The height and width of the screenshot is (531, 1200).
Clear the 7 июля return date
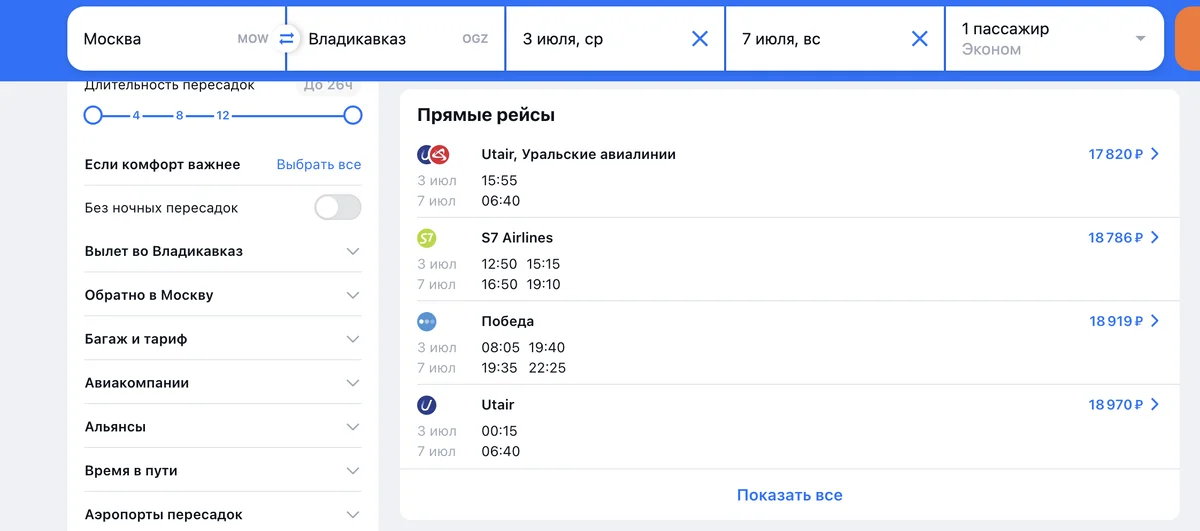click(920, 39)
